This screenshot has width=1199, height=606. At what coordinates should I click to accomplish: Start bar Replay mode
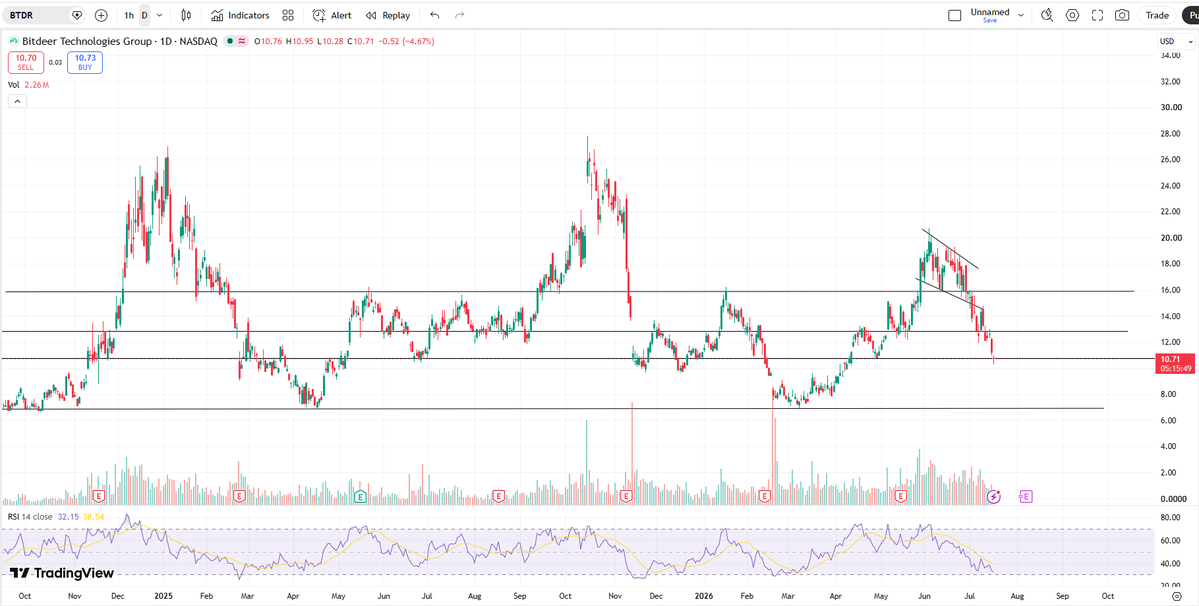(x=387, y=15)
